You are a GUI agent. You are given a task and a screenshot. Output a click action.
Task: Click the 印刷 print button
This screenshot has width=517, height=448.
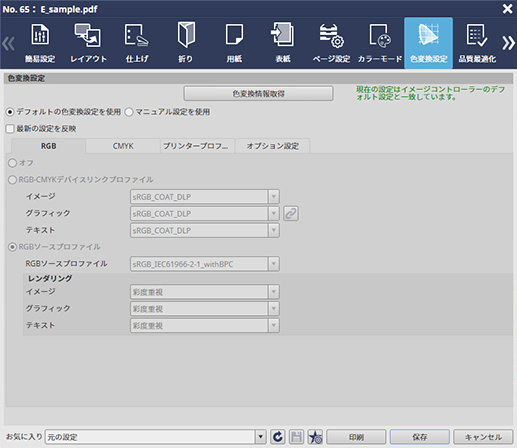click(356, 437)
